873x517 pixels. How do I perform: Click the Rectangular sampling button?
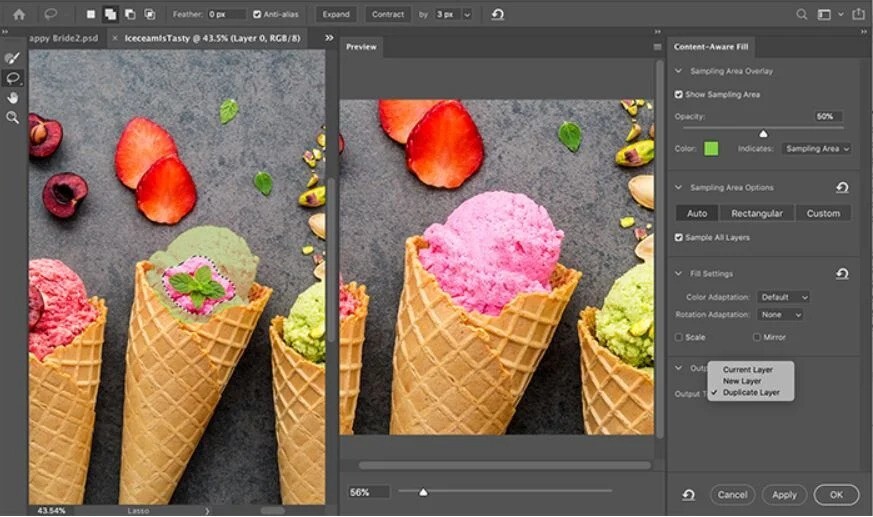click(756, 213)
